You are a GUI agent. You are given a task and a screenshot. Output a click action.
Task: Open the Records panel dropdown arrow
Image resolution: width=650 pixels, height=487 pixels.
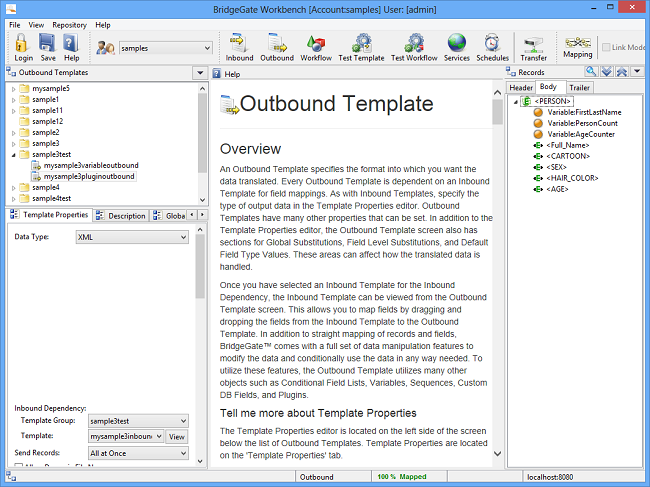point(637,71)
